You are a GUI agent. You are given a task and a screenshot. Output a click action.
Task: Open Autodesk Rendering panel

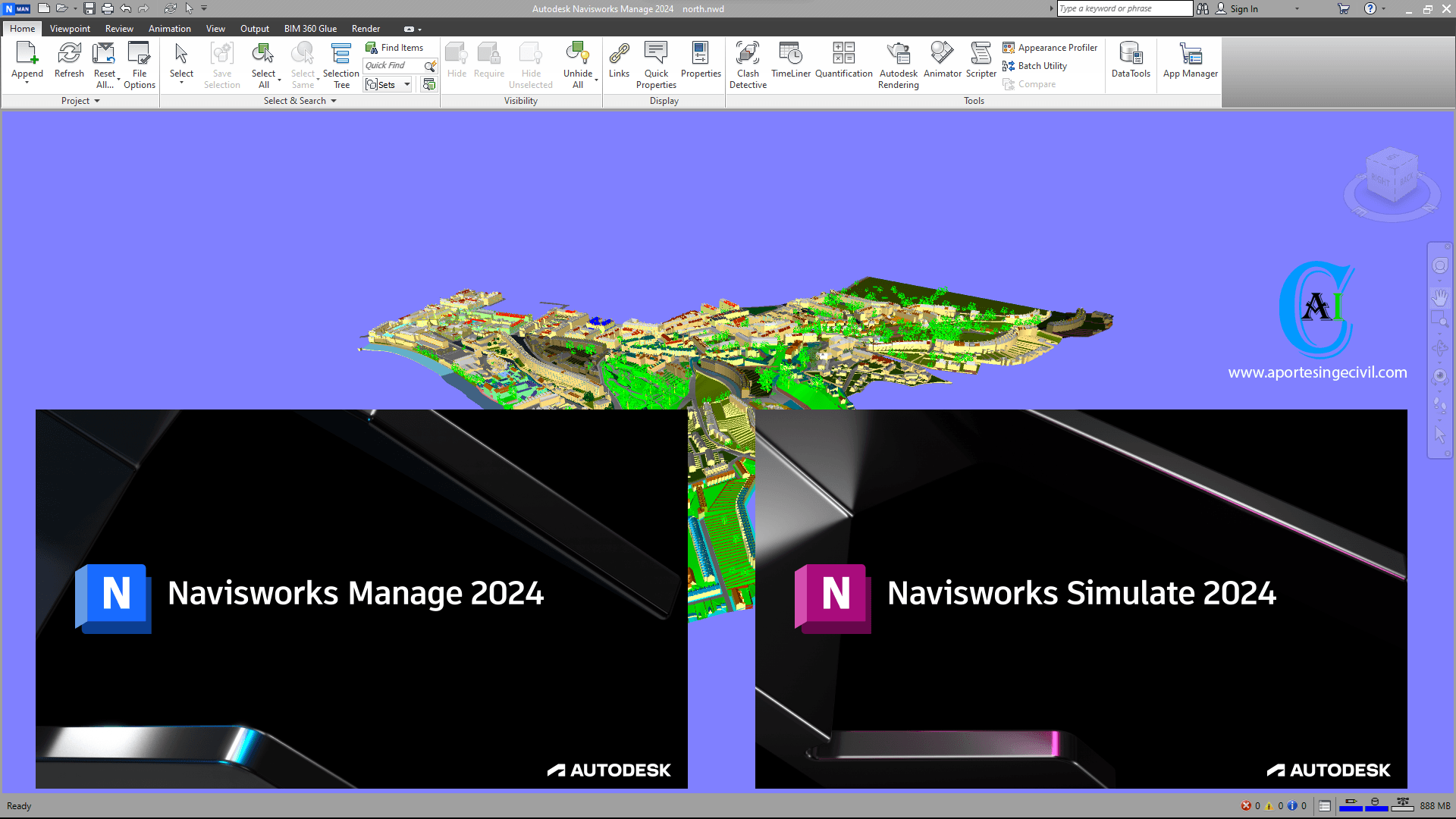pyautogui.click(x=898, y=64)
